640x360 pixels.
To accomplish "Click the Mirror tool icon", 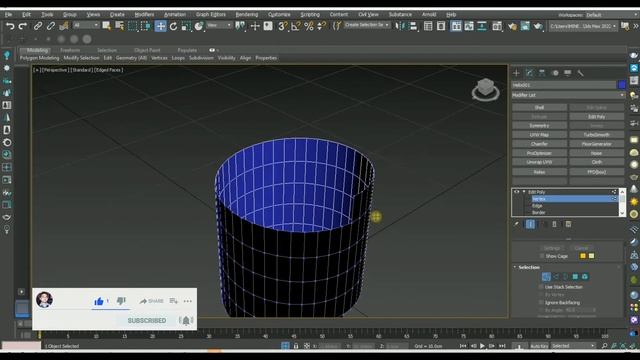I will point(400,26).
